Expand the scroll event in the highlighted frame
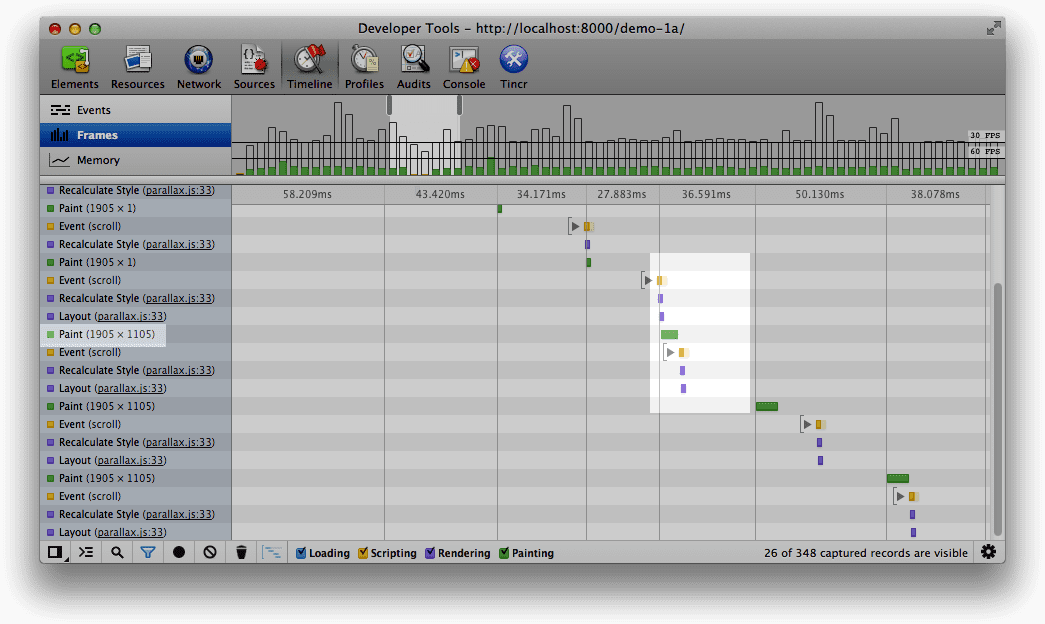This screenshot has width=1045, height=624. point(648,281)
